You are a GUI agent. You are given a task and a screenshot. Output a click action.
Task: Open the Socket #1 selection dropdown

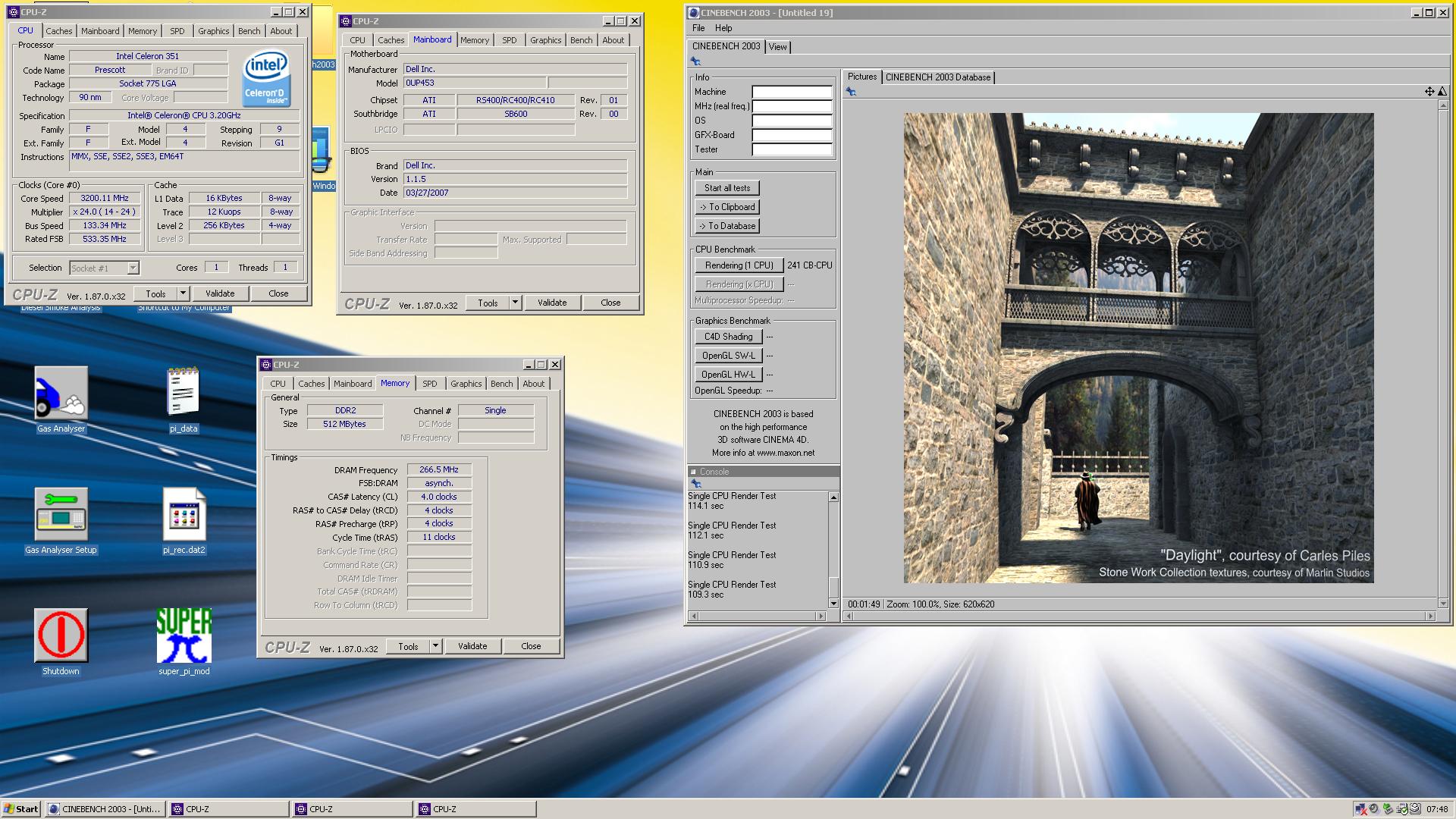point(133,268)
